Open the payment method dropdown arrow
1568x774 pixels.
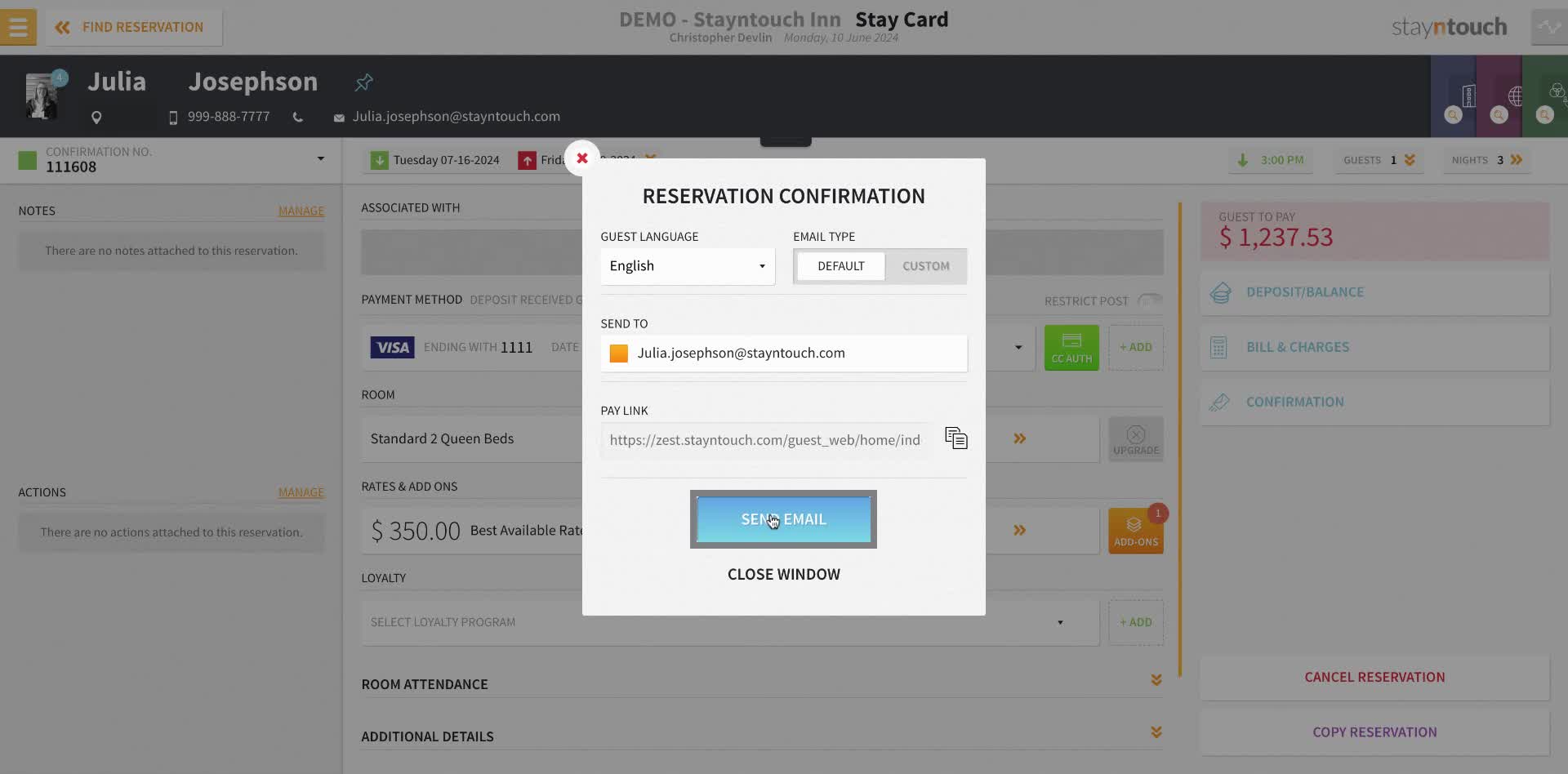tap(1018, 348)
